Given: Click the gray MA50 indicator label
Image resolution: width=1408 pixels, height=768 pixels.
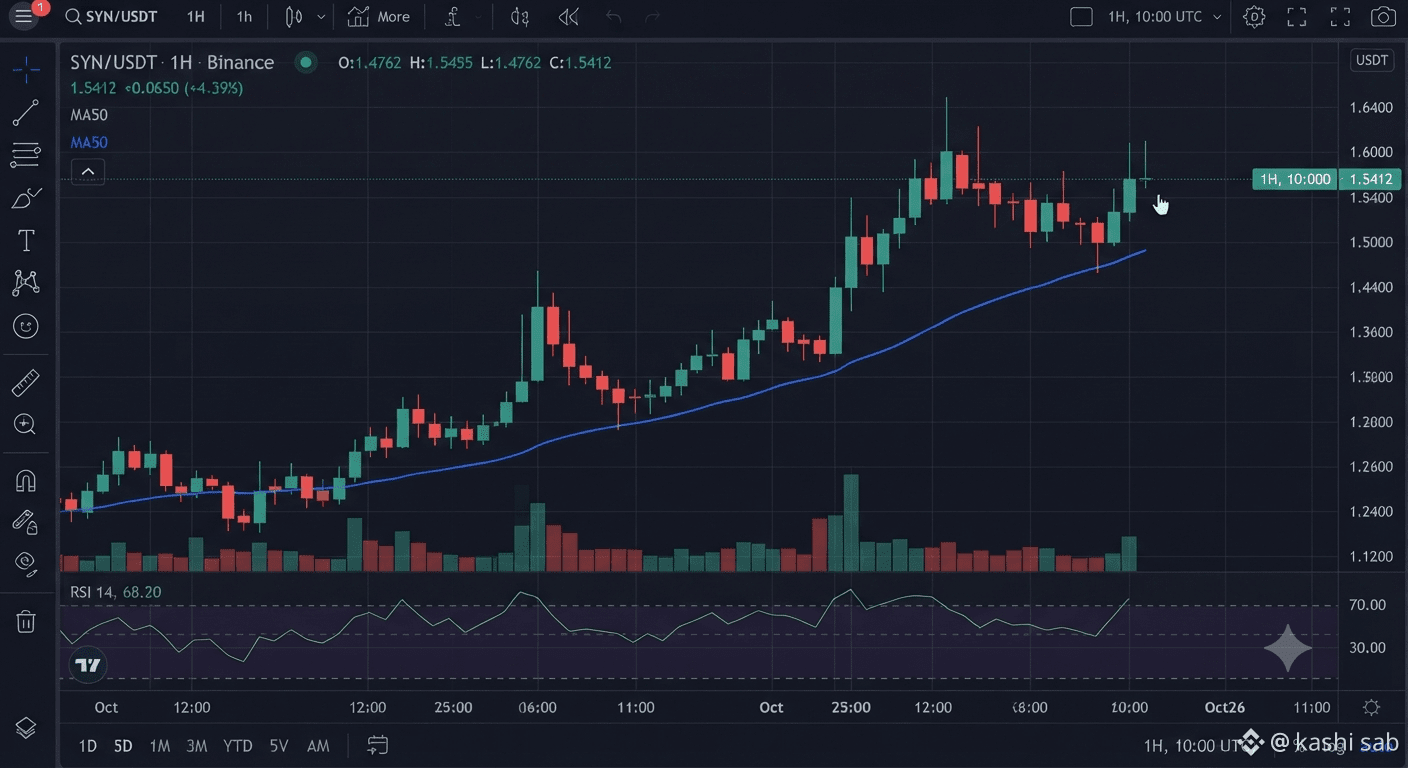Looking at the screenshot, I should 89,115.
